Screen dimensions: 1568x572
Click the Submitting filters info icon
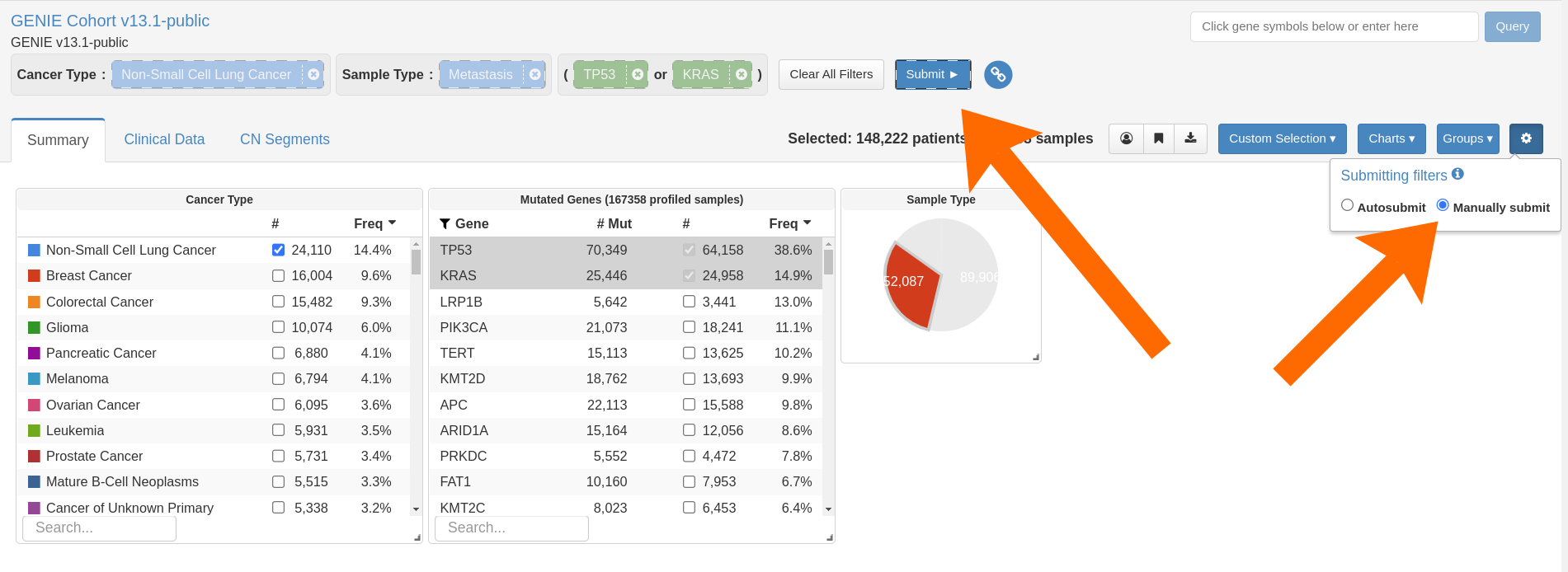1457,174
